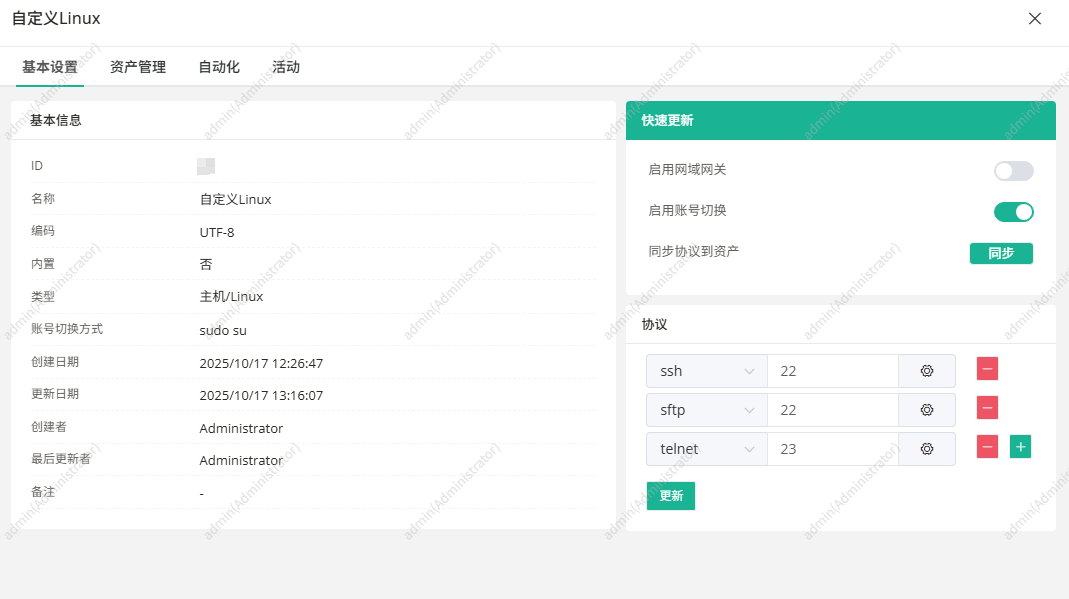Image resolution: width=1069 pixels, height=599 pixels.
Task: Switch to the 自动化 tab
Action: pos(219,67)
